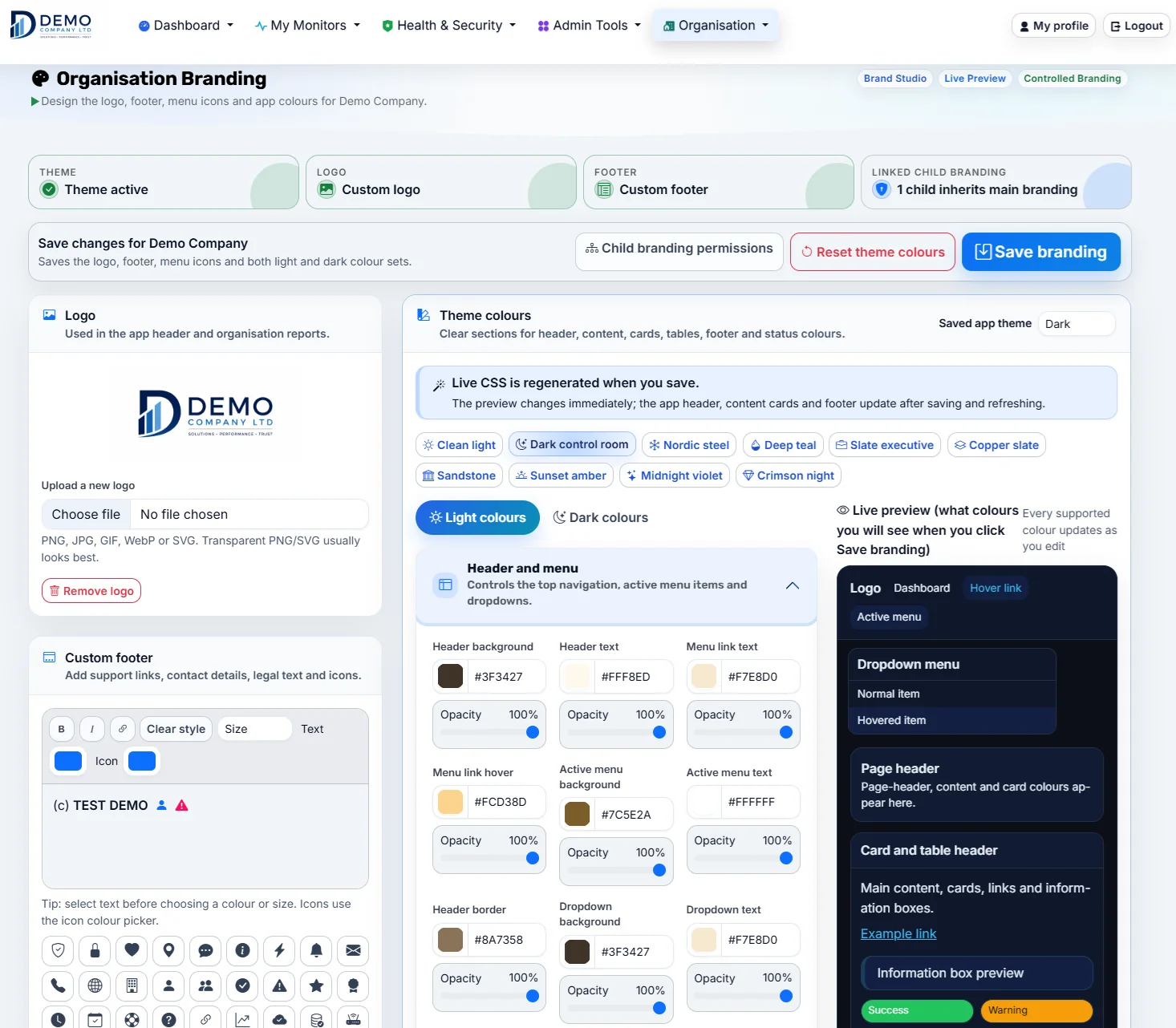Insert the lifebuoy support icon
Screen dimensions: 1176x1028
pyautogui.click(x=132, y=1019)
